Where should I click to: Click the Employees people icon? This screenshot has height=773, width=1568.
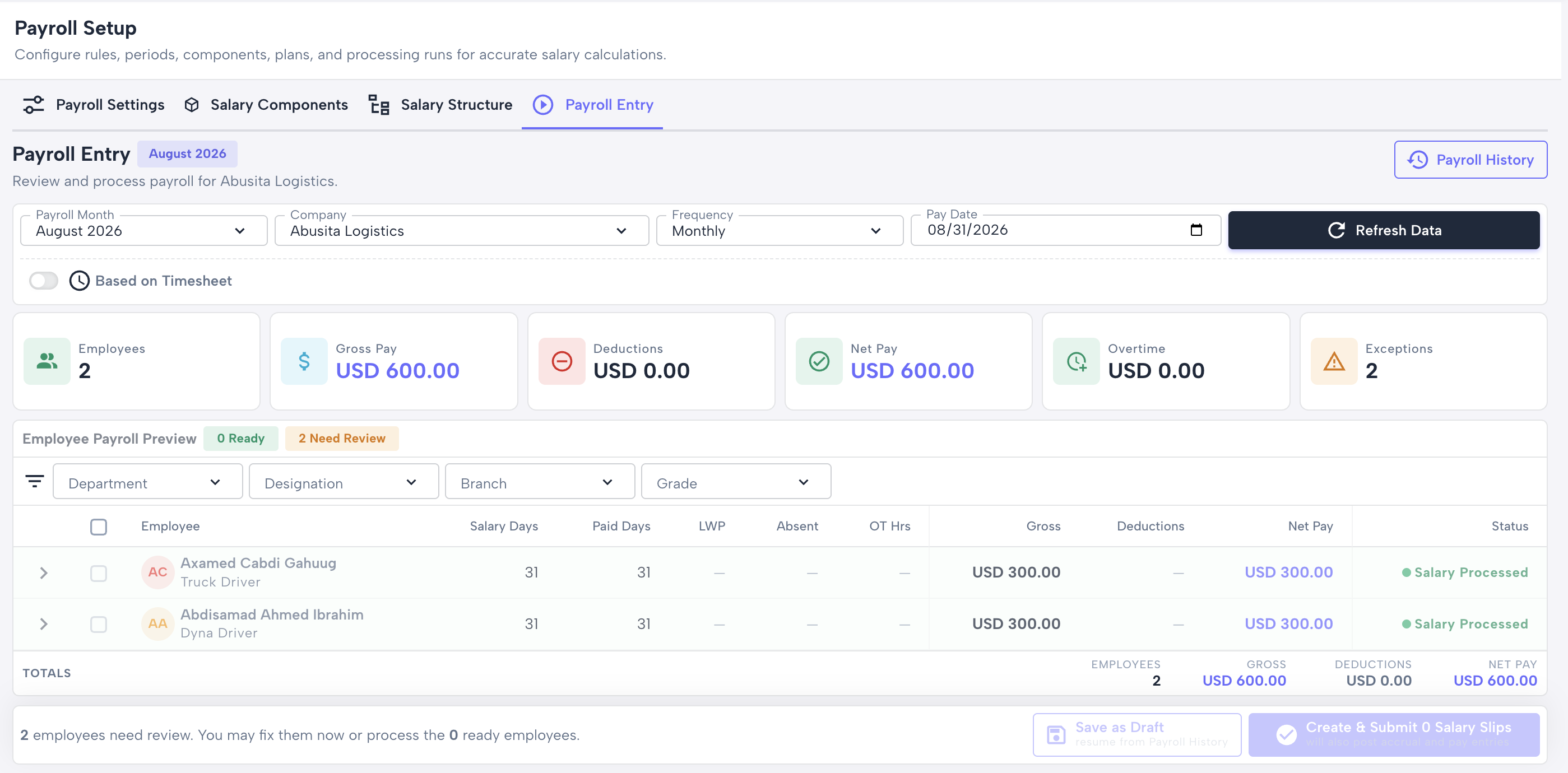(47, 361)
